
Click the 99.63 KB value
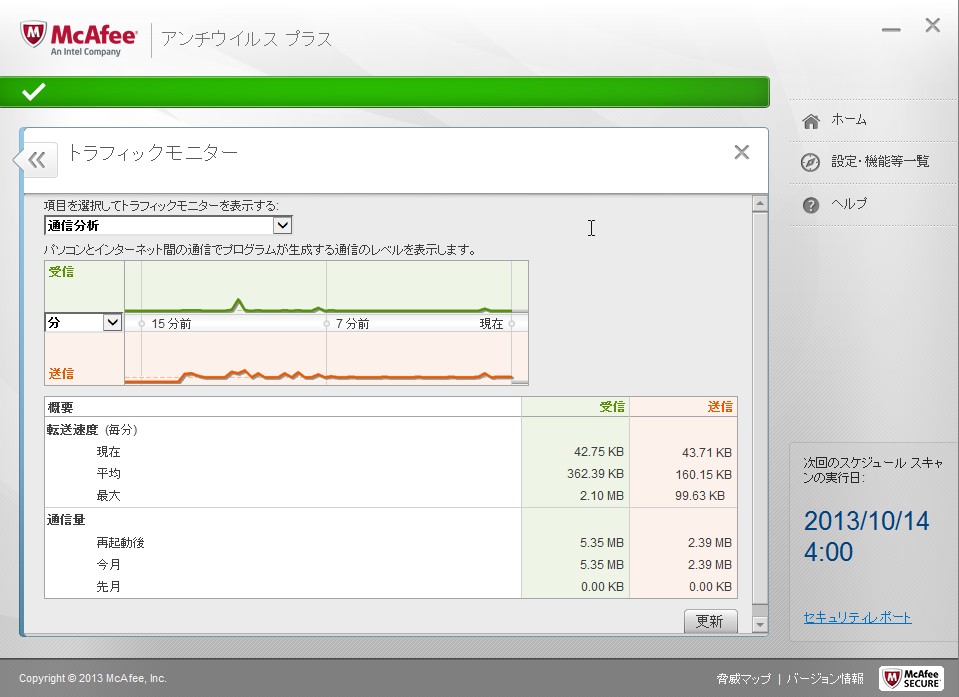pos(700,496)
